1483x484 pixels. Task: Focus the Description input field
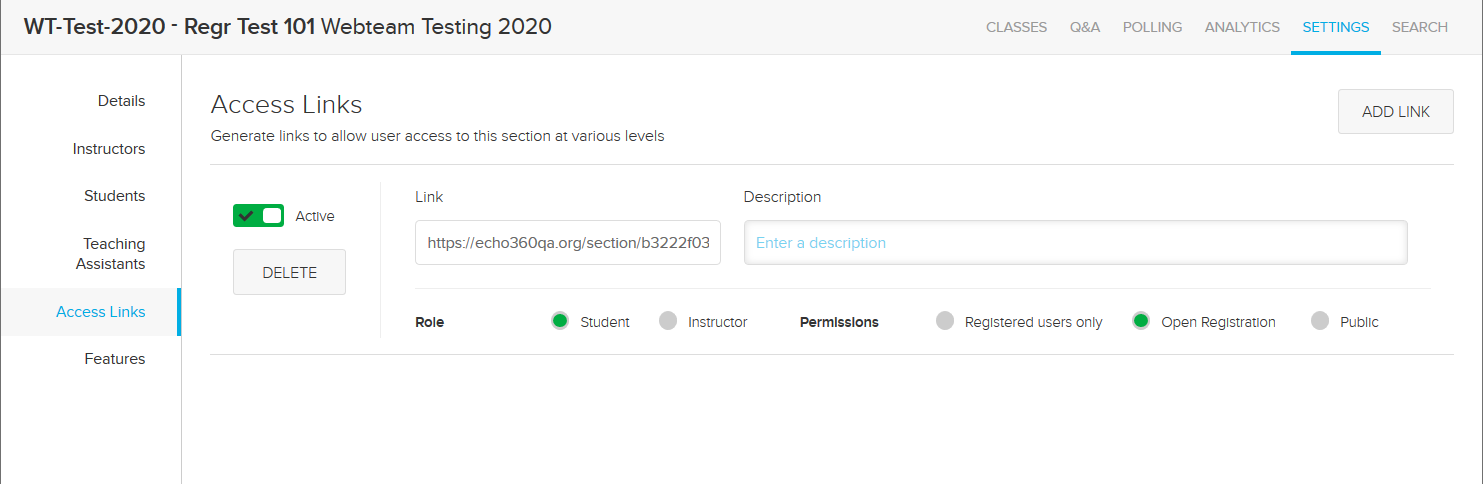(x=1076, y=243)
